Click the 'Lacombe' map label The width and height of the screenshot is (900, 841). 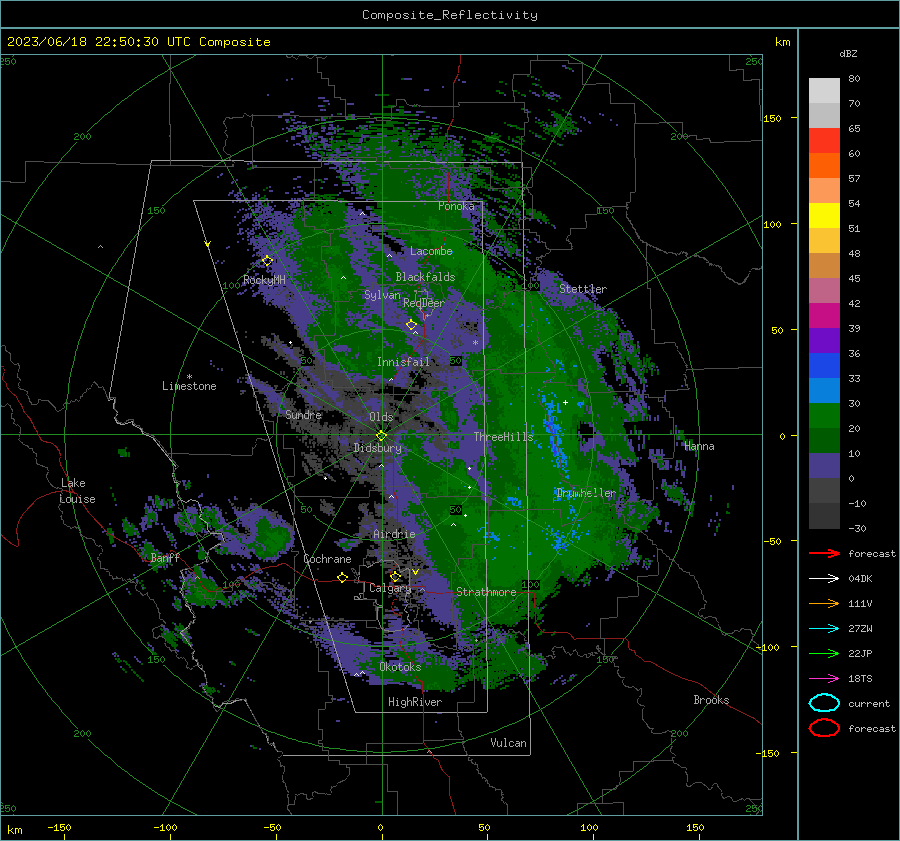(x=431, y=251)
